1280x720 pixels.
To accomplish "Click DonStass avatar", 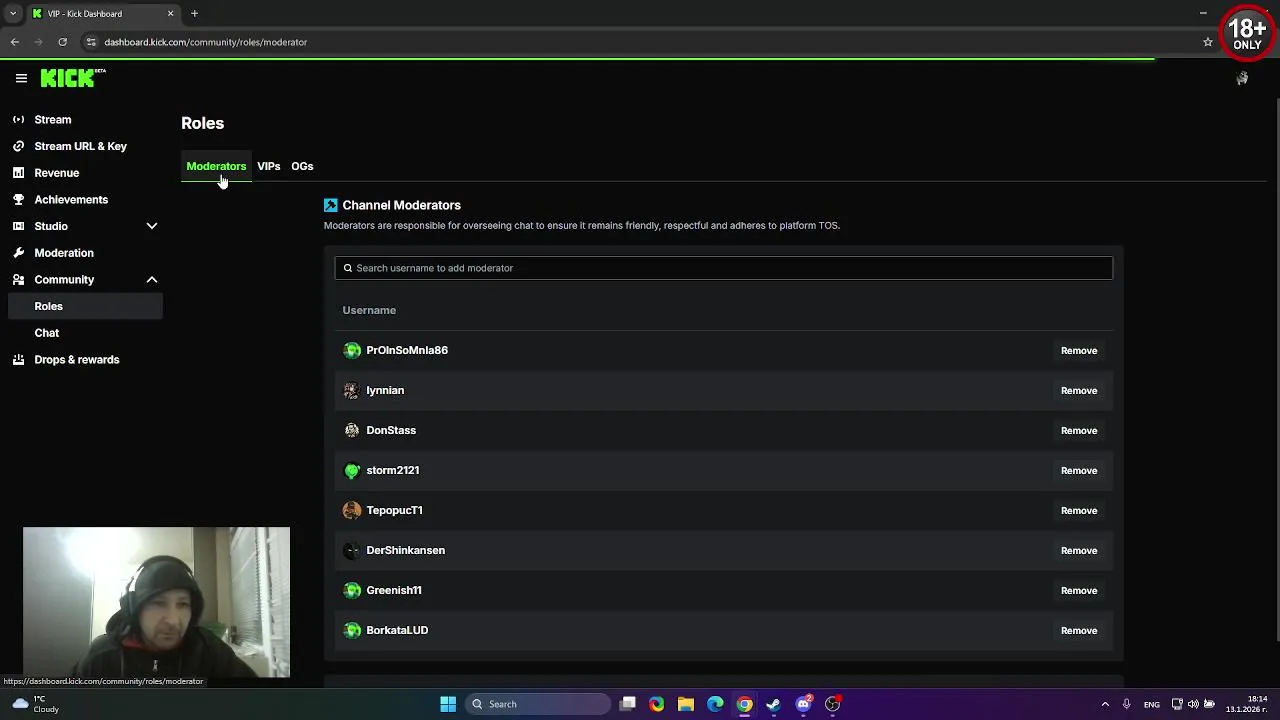I will coord(352,430).
